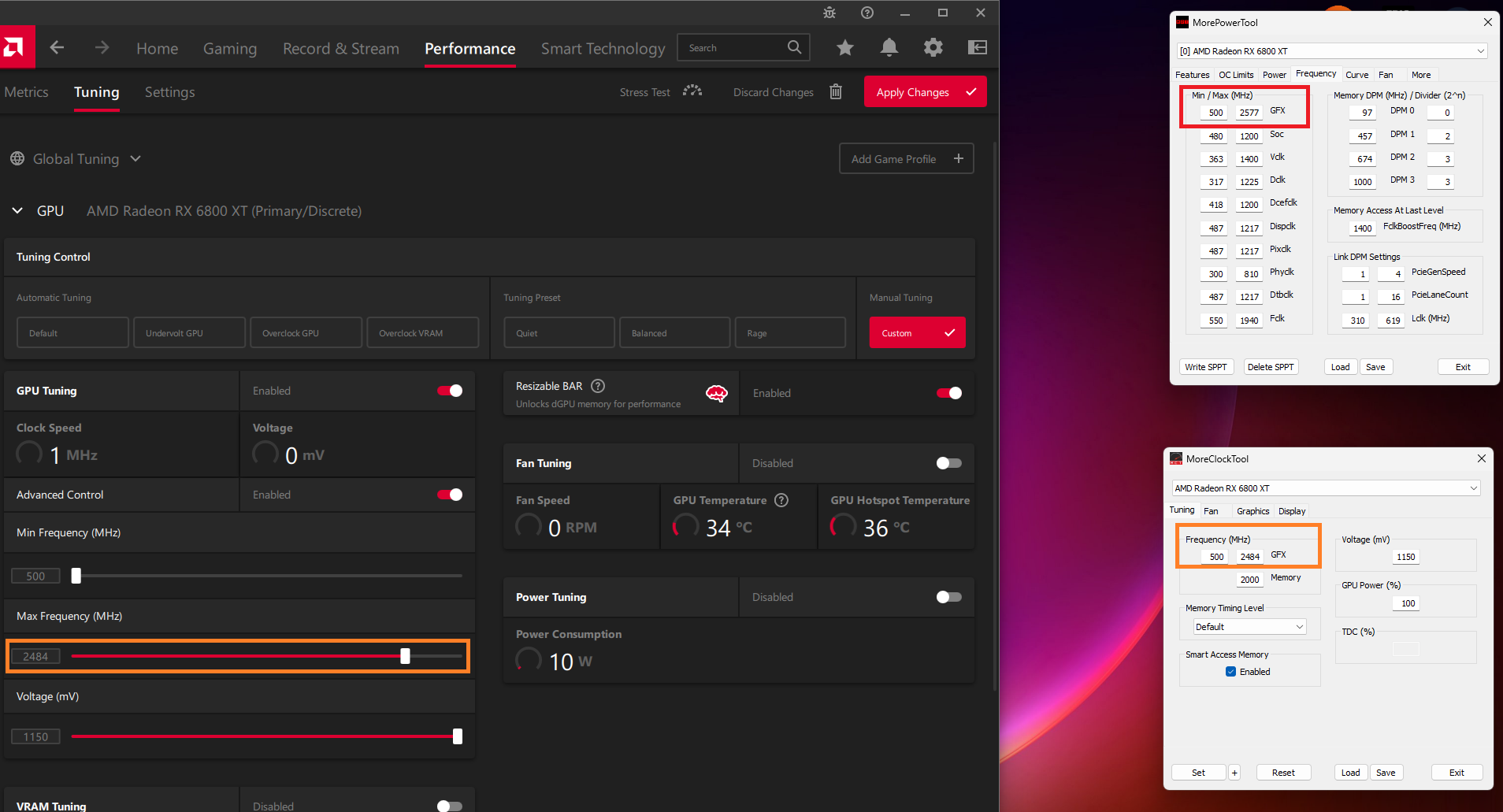Select the Custom manual tuning button

(917, 332)
